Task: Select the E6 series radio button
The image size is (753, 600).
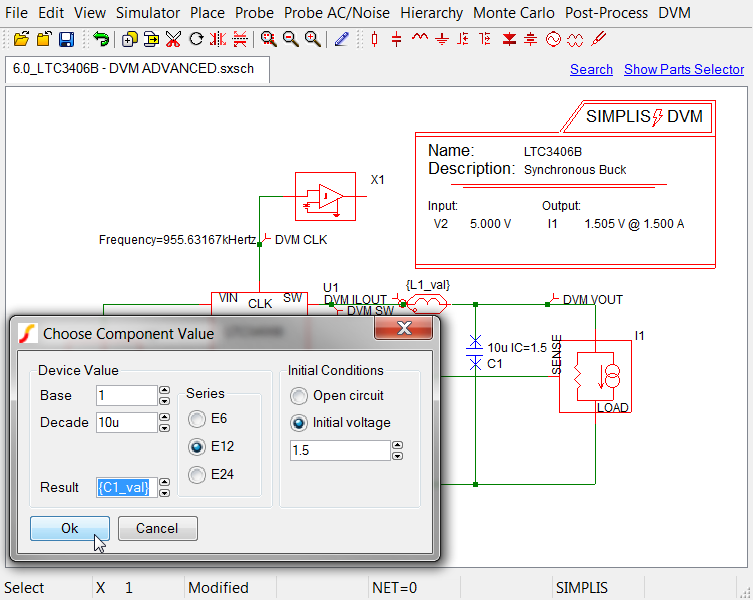Action: click(x=198, y=419)
